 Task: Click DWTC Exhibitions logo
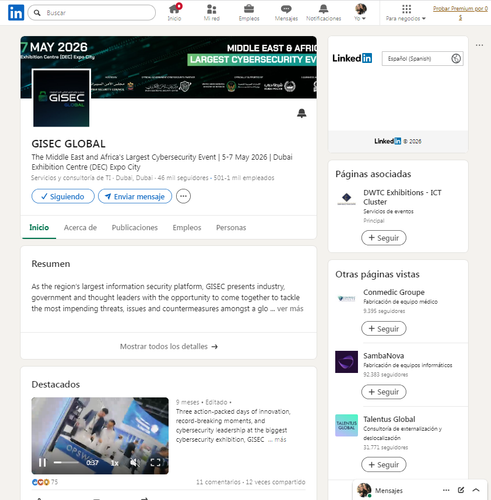[346, 199]
